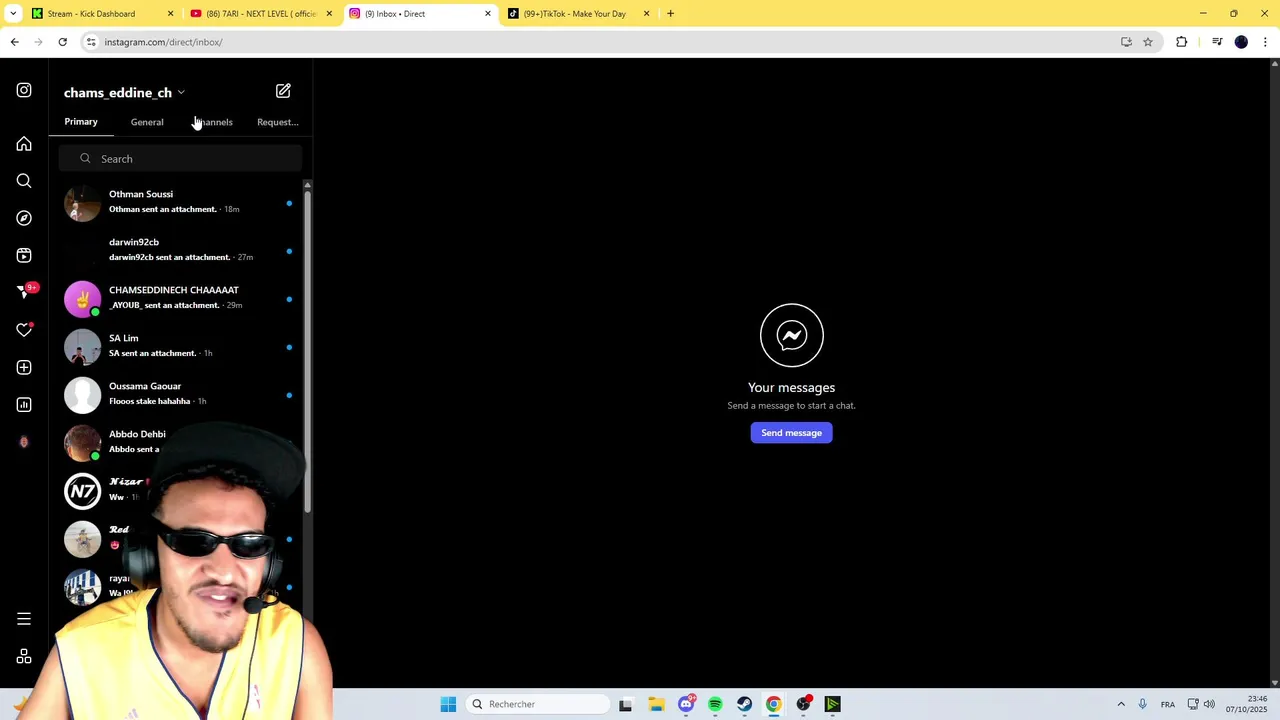Go back to the previous page
This screenshot has height=720, width=1280.
(14, 42)
